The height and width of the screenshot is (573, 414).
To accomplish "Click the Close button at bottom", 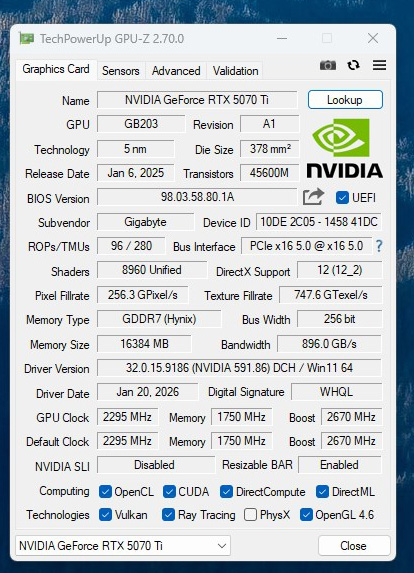I will pos(354,546).
